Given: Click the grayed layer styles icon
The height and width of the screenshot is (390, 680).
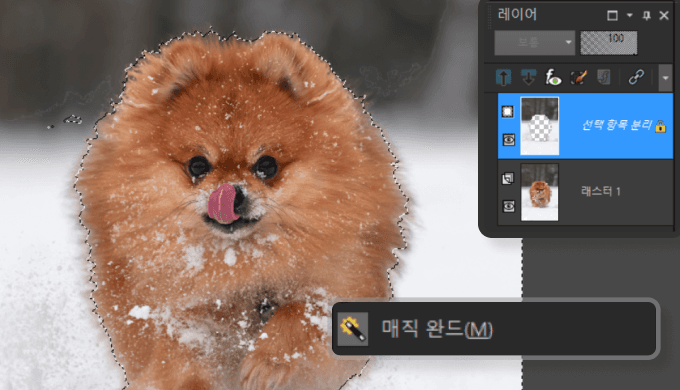Looking at the screenshot, I should pos(603,77).
